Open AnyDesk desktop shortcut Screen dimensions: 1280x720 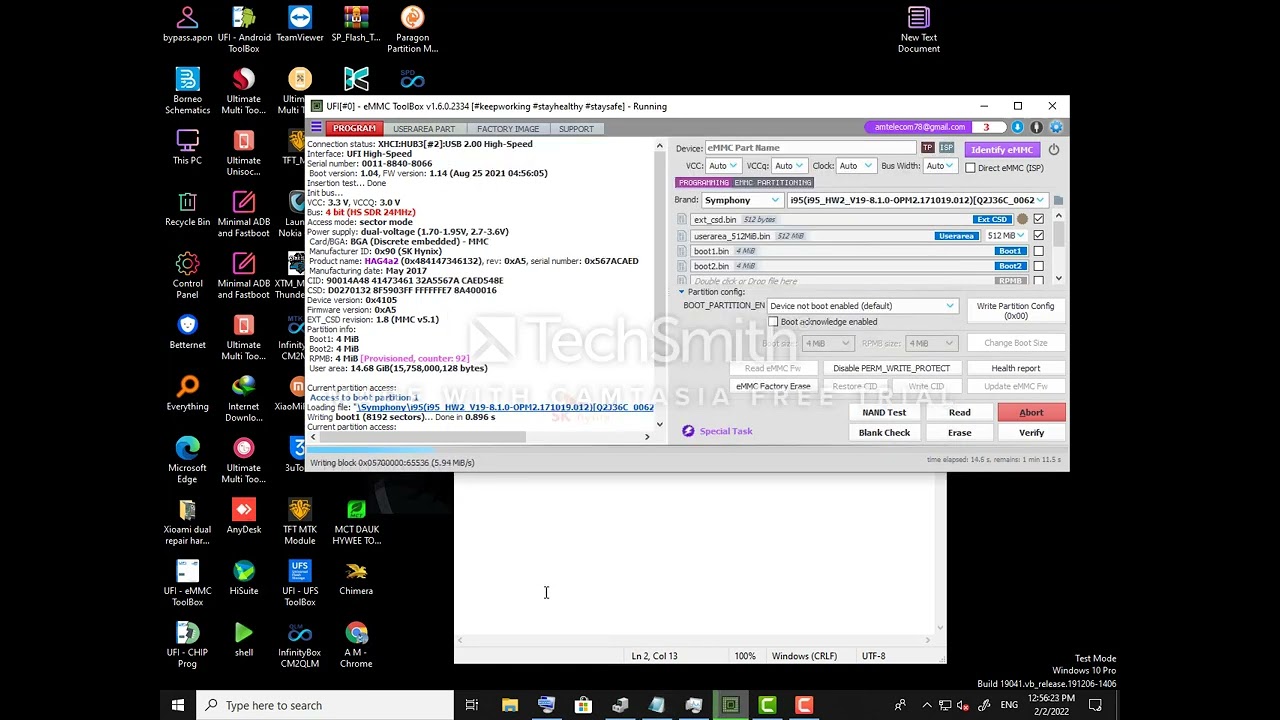click(x=244, y=517)
